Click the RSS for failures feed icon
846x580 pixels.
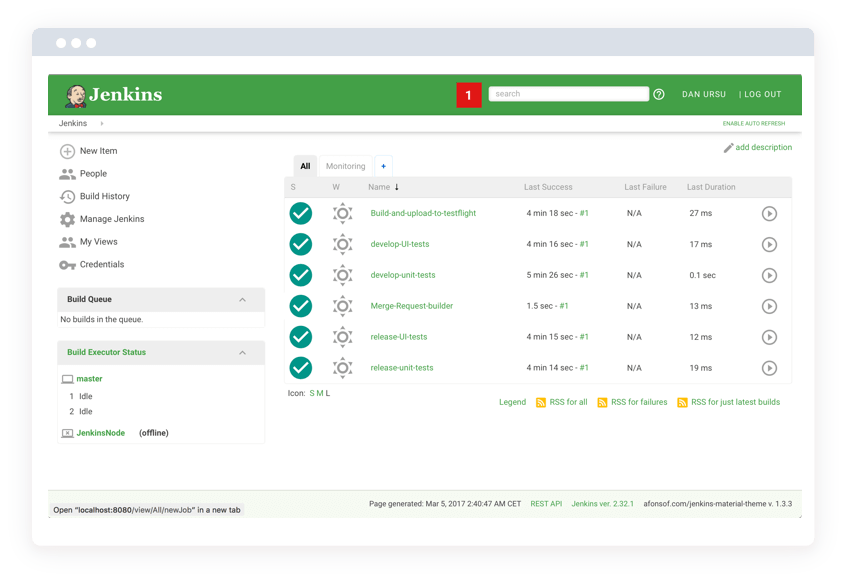click(x=602, y=402)
